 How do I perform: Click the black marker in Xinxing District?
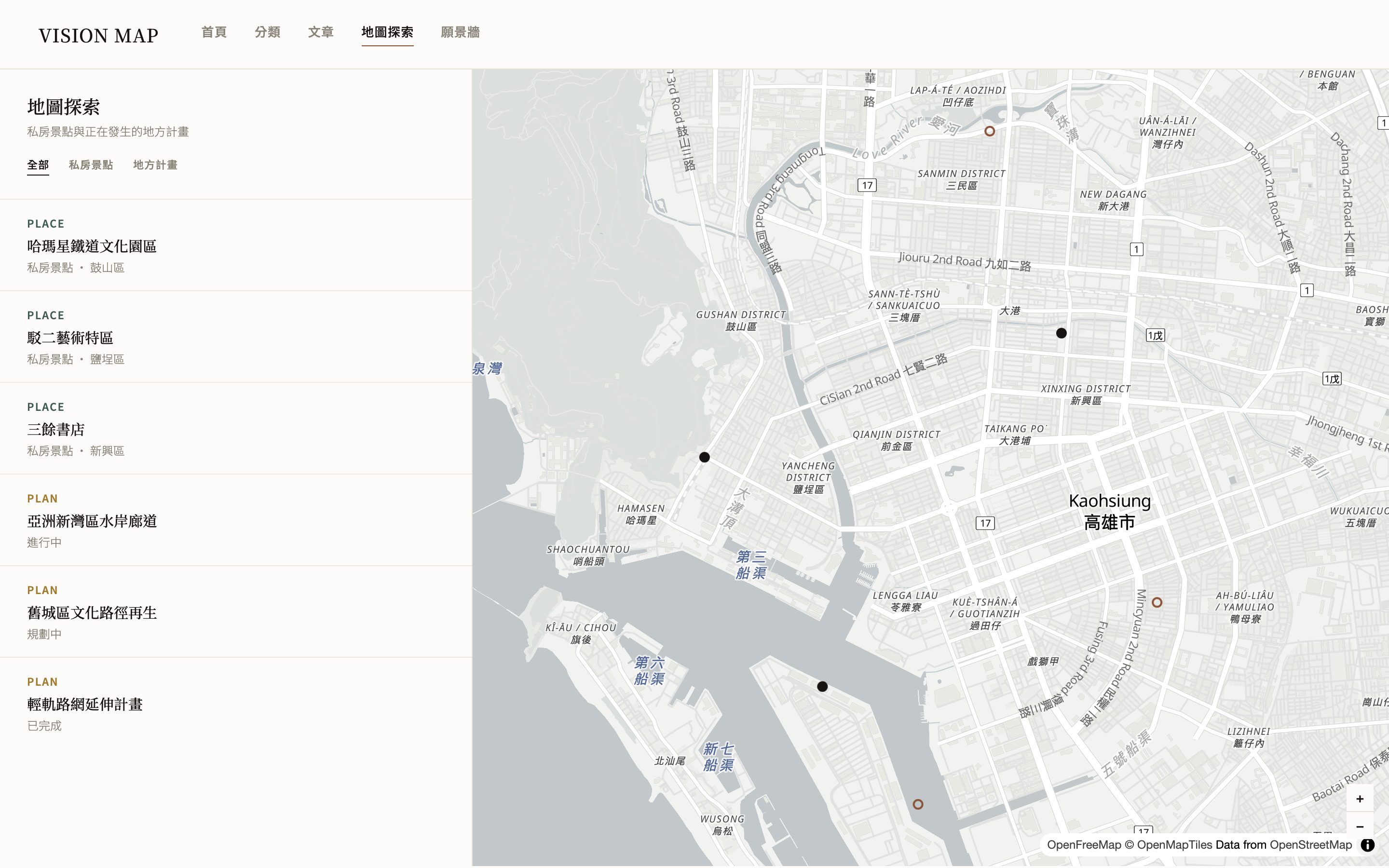point(1061,333)
